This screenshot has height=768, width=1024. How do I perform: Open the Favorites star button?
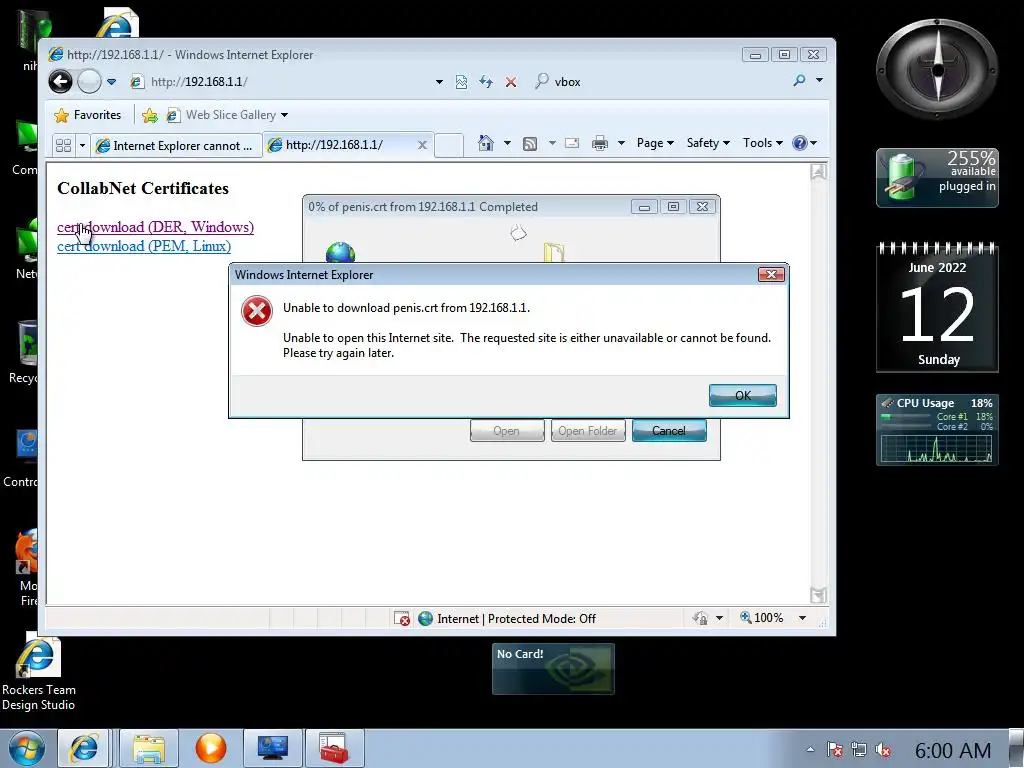tap(88, 115)
